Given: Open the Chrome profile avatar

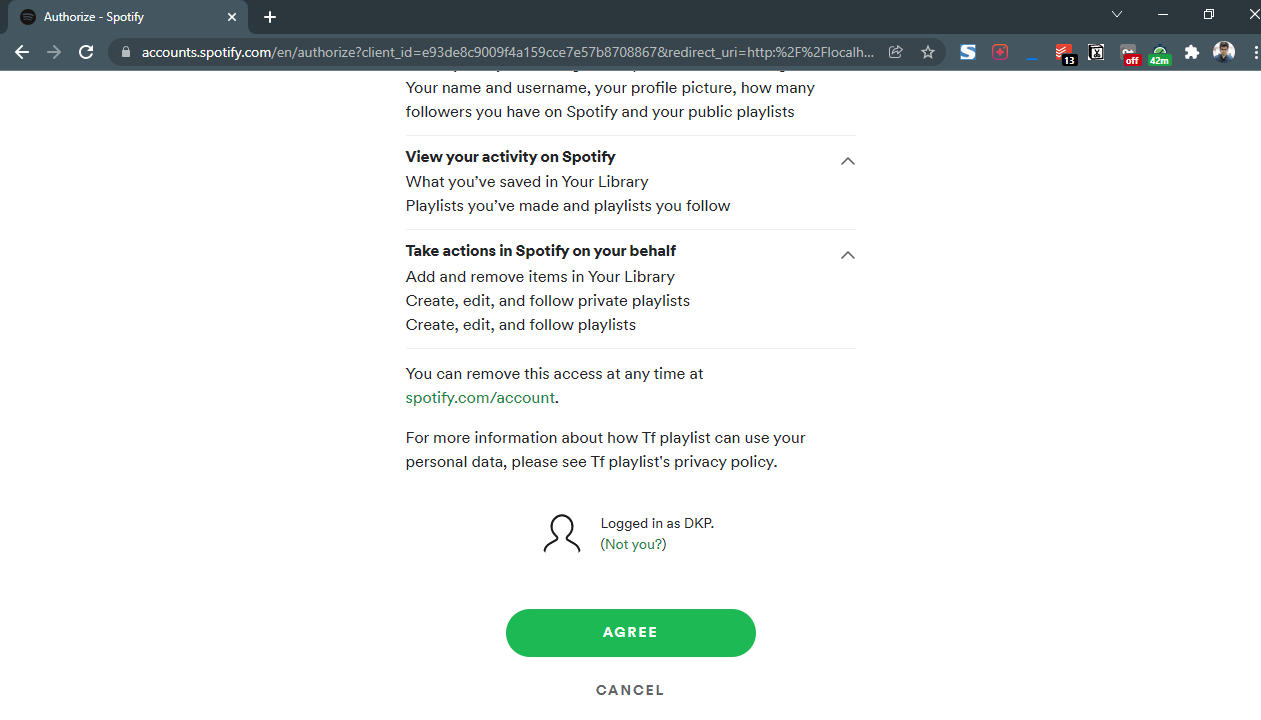Looking at the screenshot, I should (x=1224, y=52).
